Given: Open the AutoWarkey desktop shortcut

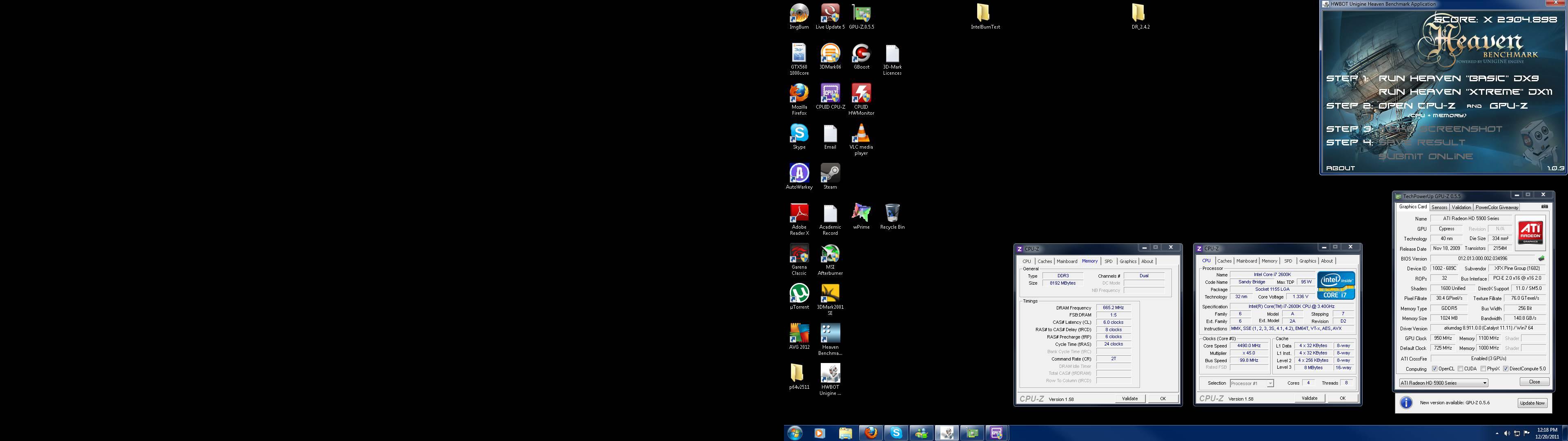Looking at the screenshot, I should point(799,177).
